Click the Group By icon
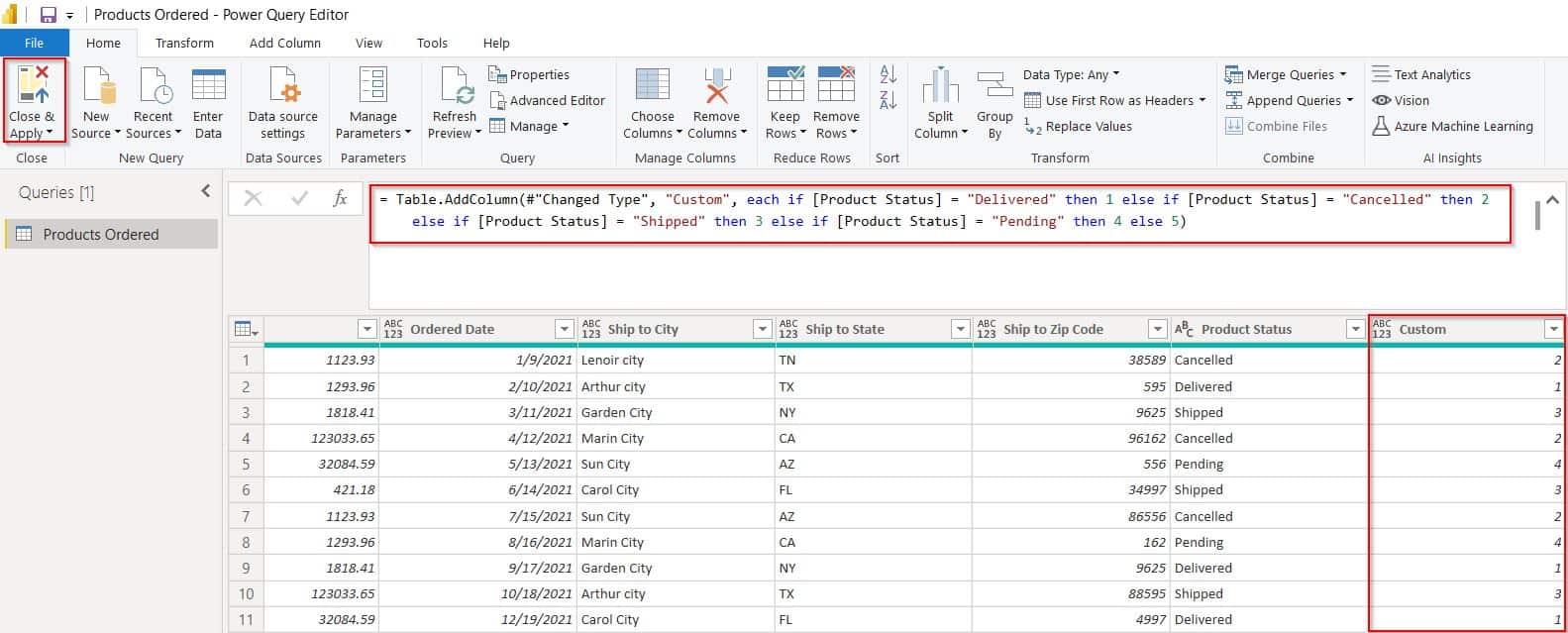The height and width of the screenshot is (633, 1568). (x=994, y=85)
